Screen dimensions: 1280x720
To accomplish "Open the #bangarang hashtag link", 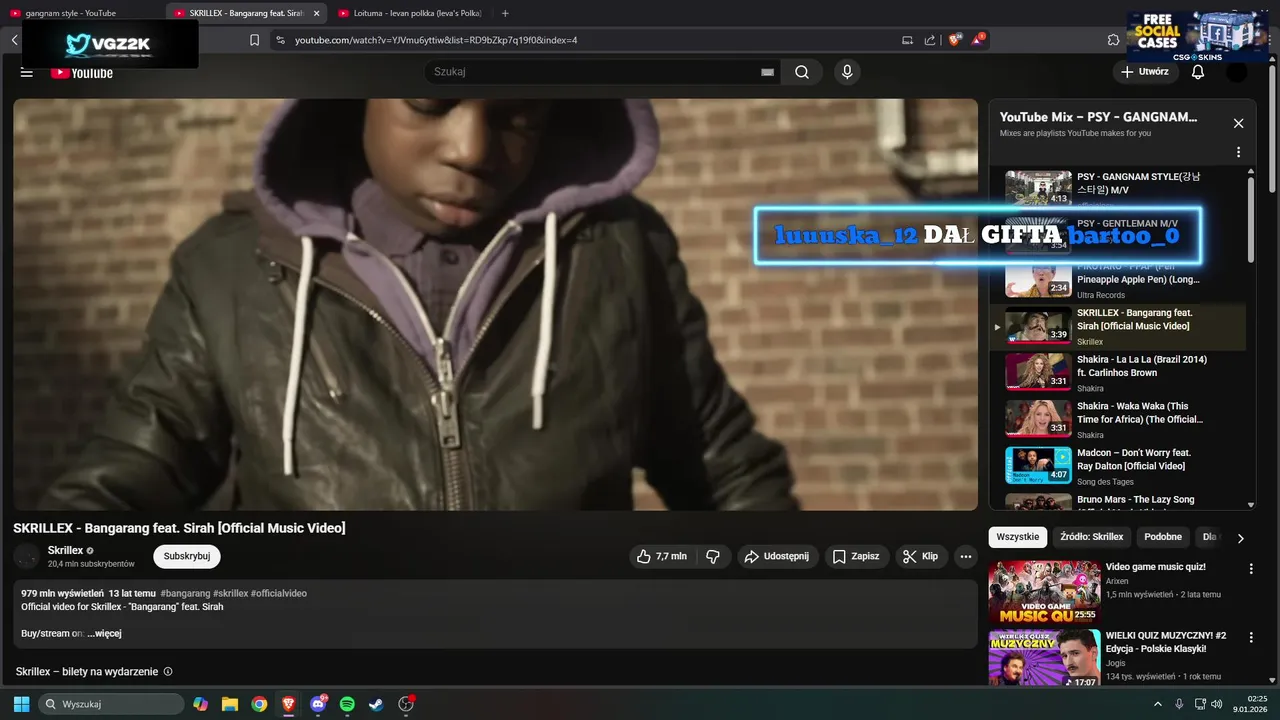I will [185, 593].
